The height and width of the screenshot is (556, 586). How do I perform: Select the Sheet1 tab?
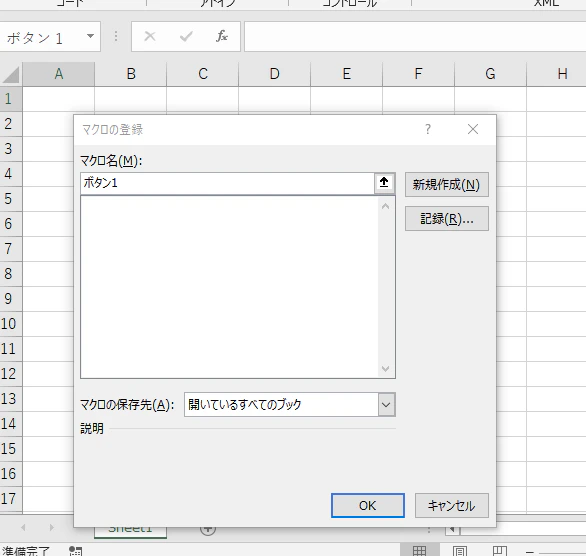[130, 532]
